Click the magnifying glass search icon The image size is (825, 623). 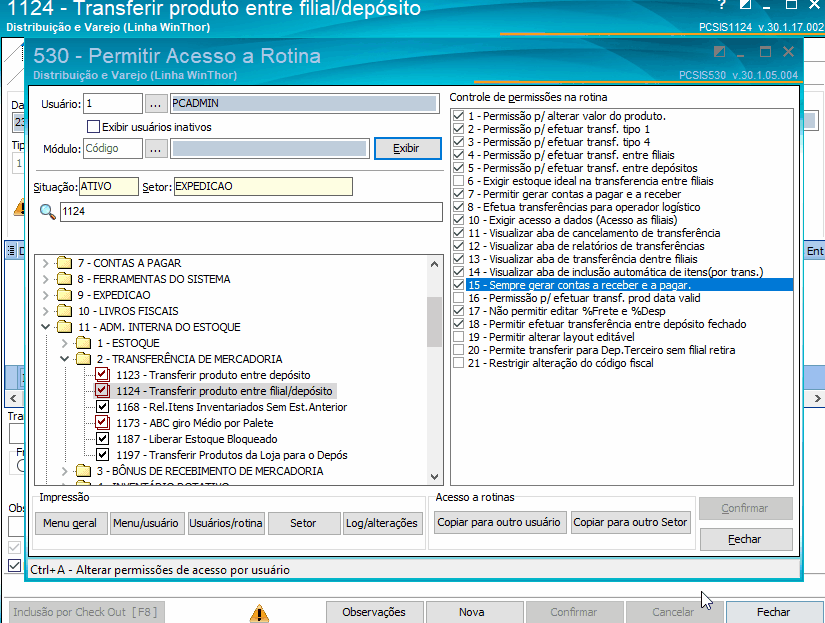click(x=47, y=212)
